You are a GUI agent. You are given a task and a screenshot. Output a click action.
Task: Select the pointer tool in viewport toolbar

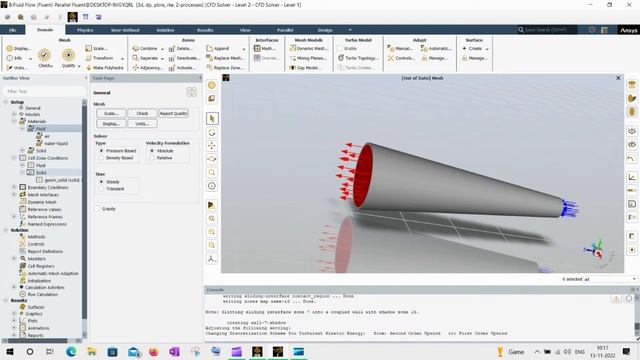tap(211, 118)
